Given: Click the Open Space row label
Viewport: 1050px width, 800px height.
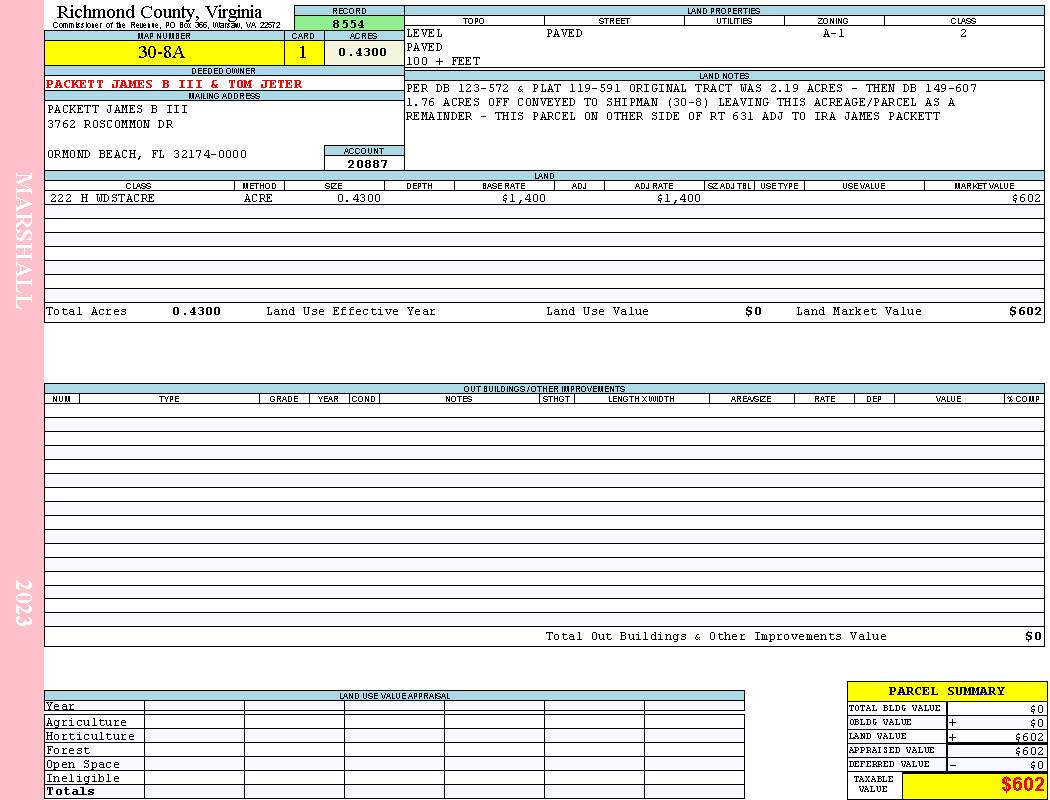Looking at the screenshot, I should click(82, 765).
